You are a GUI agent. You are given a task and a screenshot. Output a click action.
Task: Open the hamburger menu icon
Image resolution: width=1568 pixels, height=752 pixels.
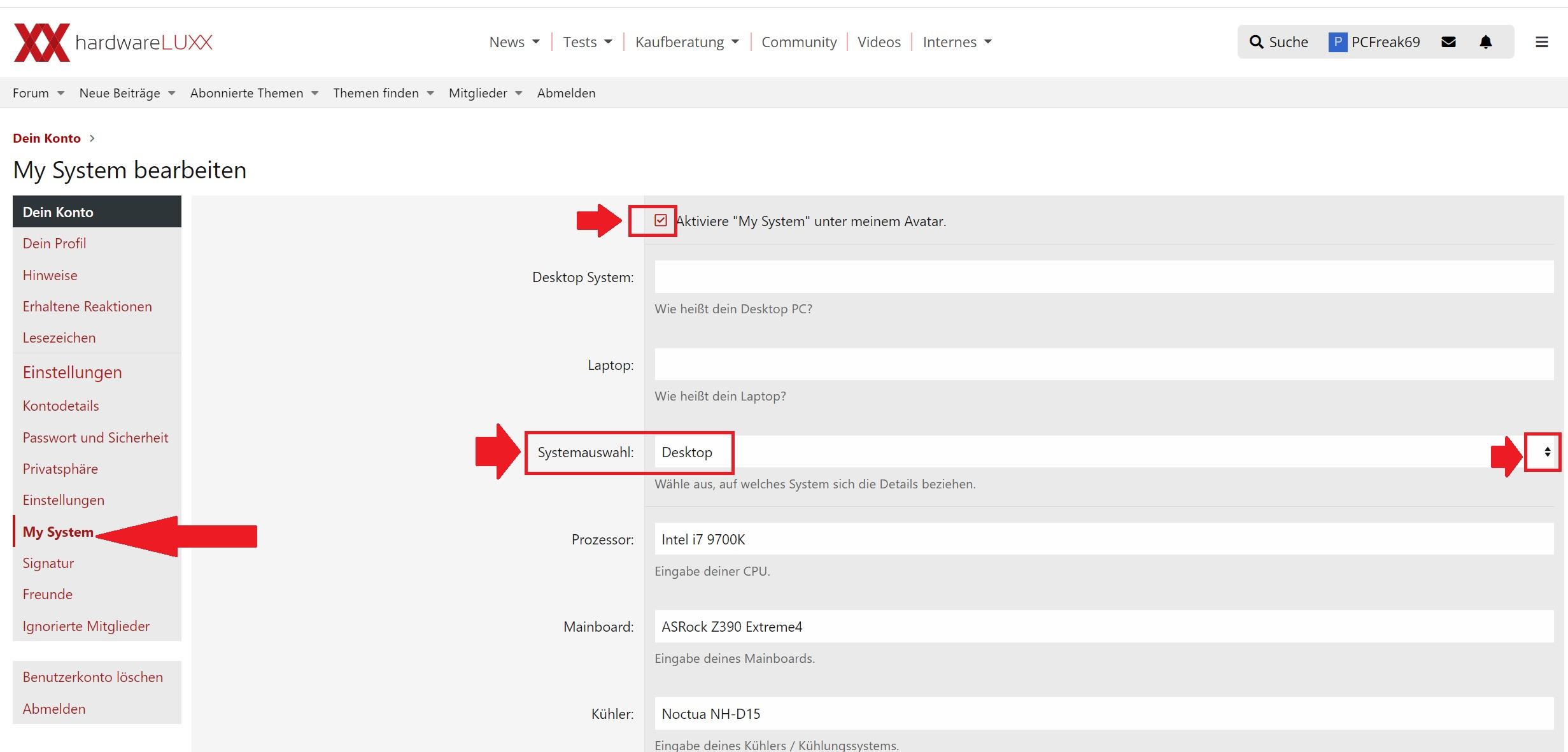coord(1541,42)
